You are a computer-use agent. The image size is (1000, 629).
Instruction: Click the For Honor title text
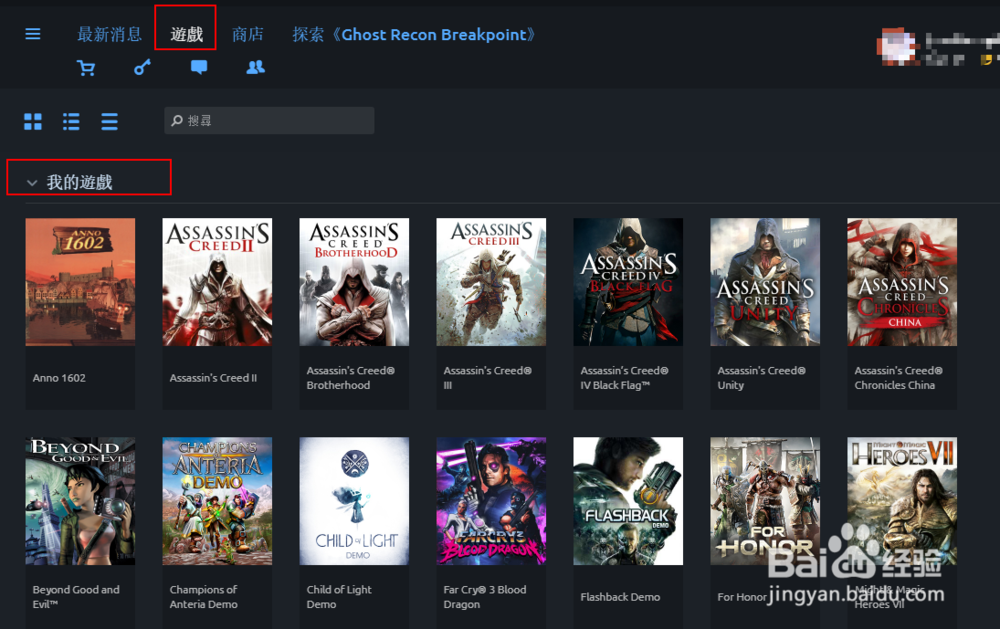click(x=742, y=597)
